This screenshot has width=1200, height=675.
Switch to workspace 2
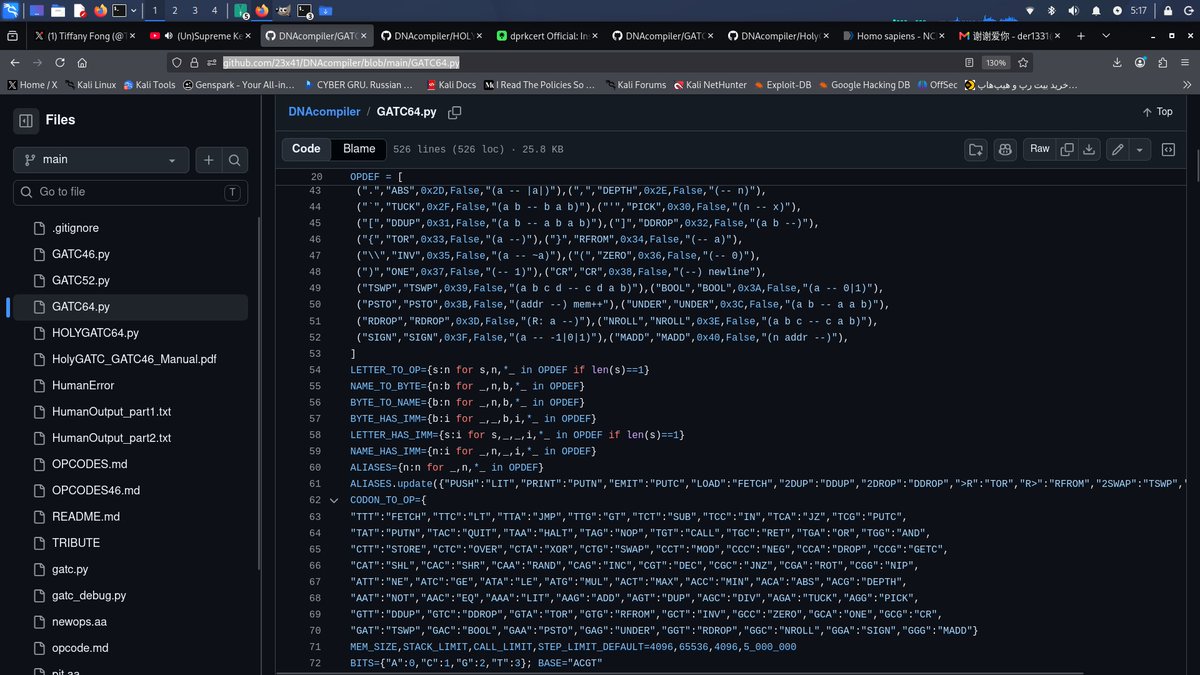click(x=175, y=11)
